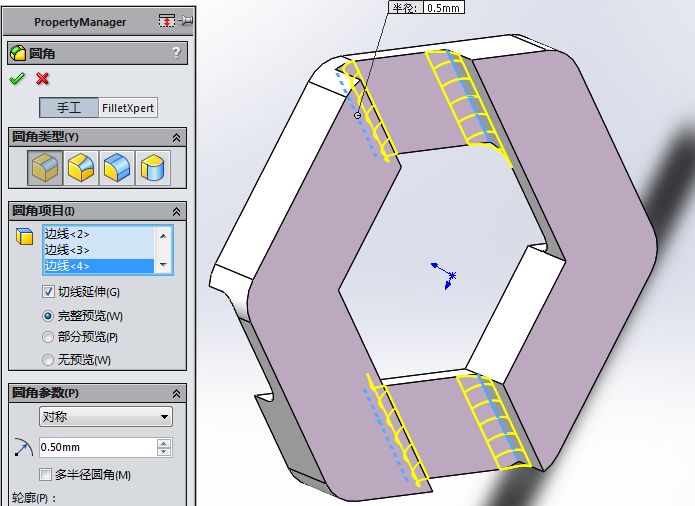Click the PropertyManager pin icon
This screenshot has height=506, width=695.
click(x=187, y=20)
